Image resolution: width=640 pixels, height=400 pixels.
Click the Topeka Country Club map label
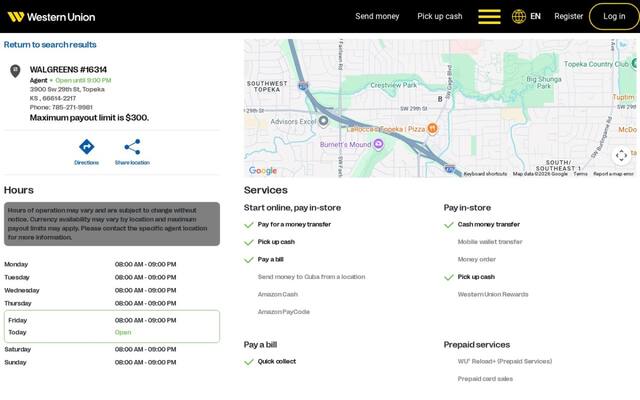click(596, 64)
